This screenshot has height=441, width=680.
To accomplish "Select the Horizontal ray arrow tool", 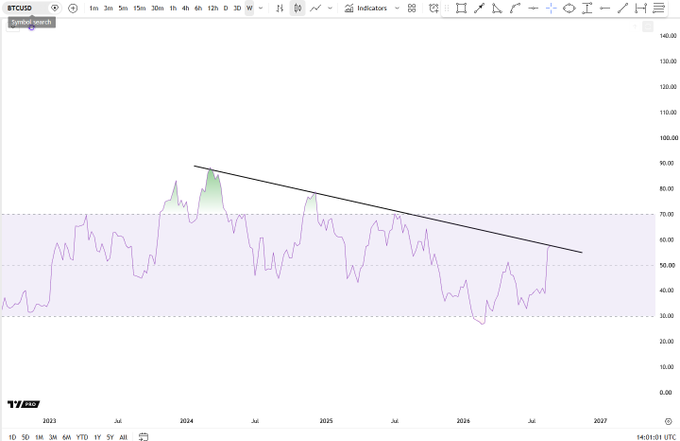I will point(605,8).
